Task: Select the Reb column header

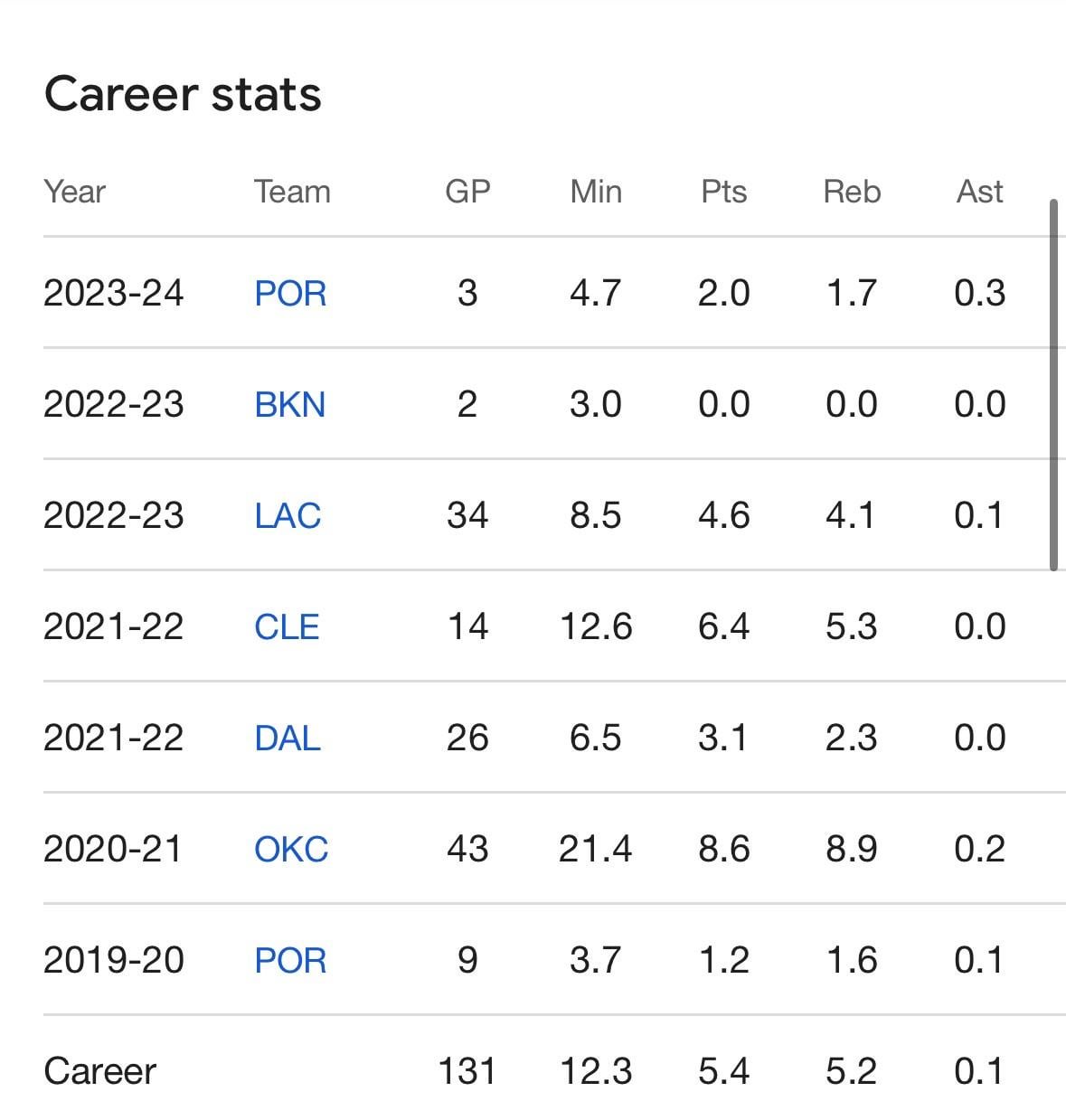Action: (x=852, y=192)
